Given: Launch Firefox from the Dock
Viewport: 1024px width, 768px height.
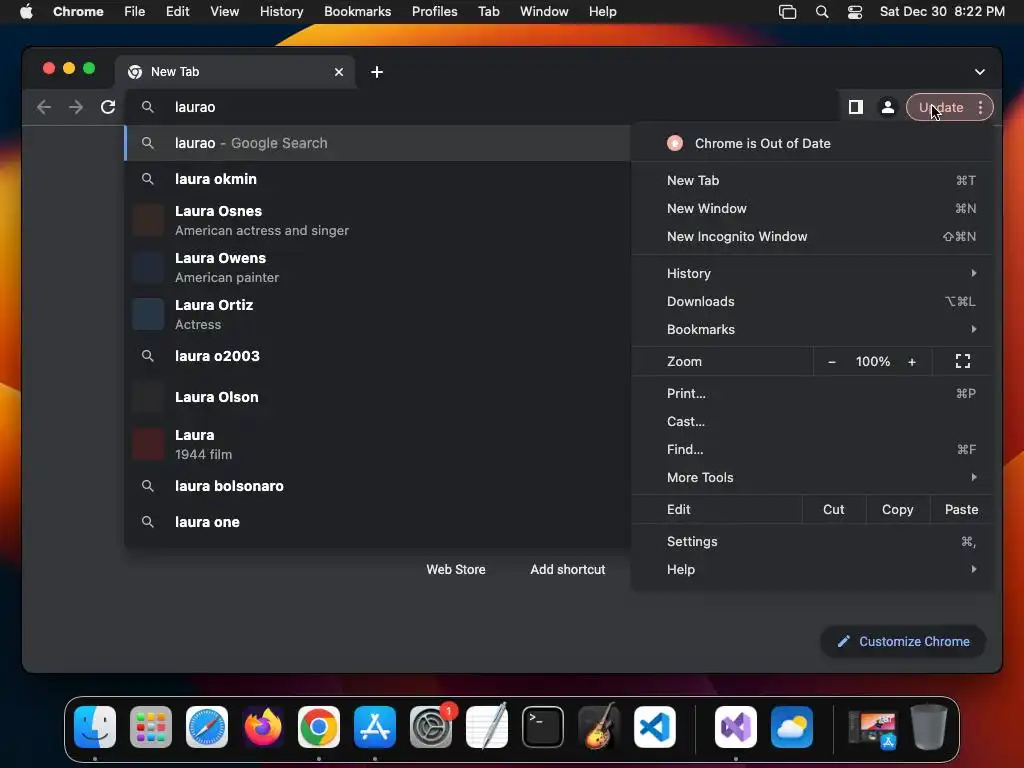Looking at the screenshot, I should click(x=263, y=727).
